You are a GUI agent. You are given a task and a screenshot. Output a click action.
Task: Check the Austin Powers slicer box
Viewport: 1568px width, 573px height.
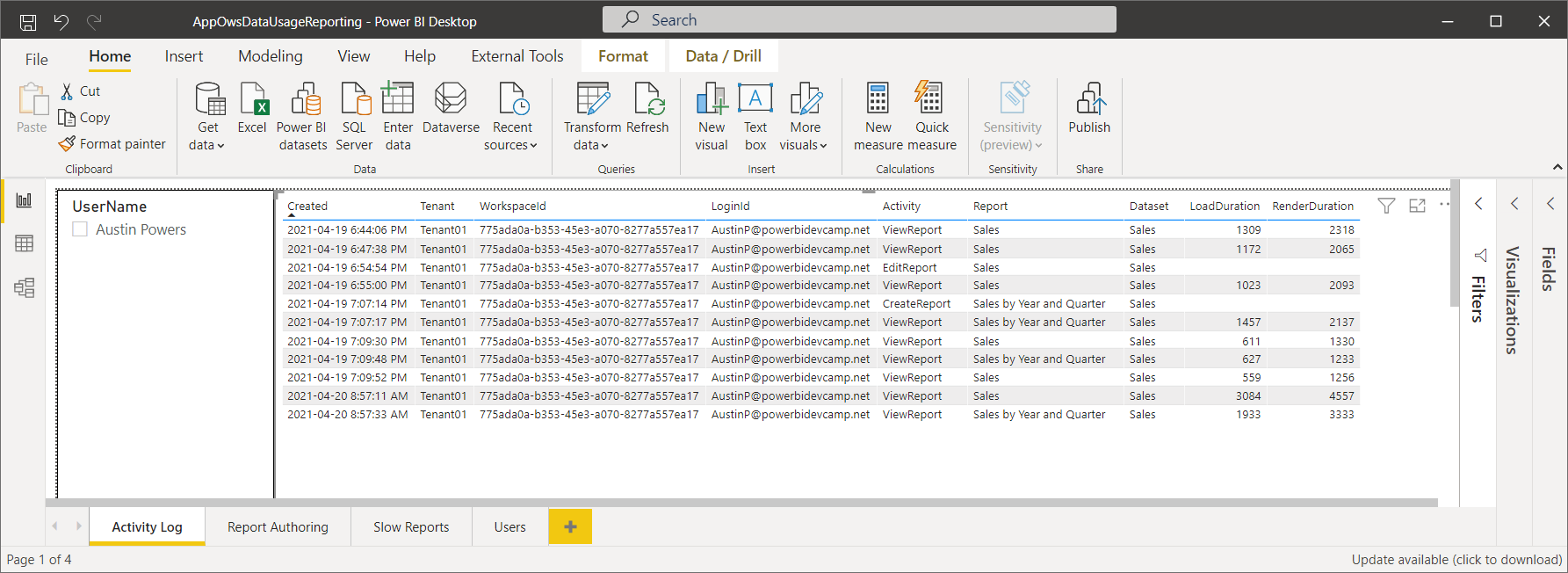click(80, 229)
